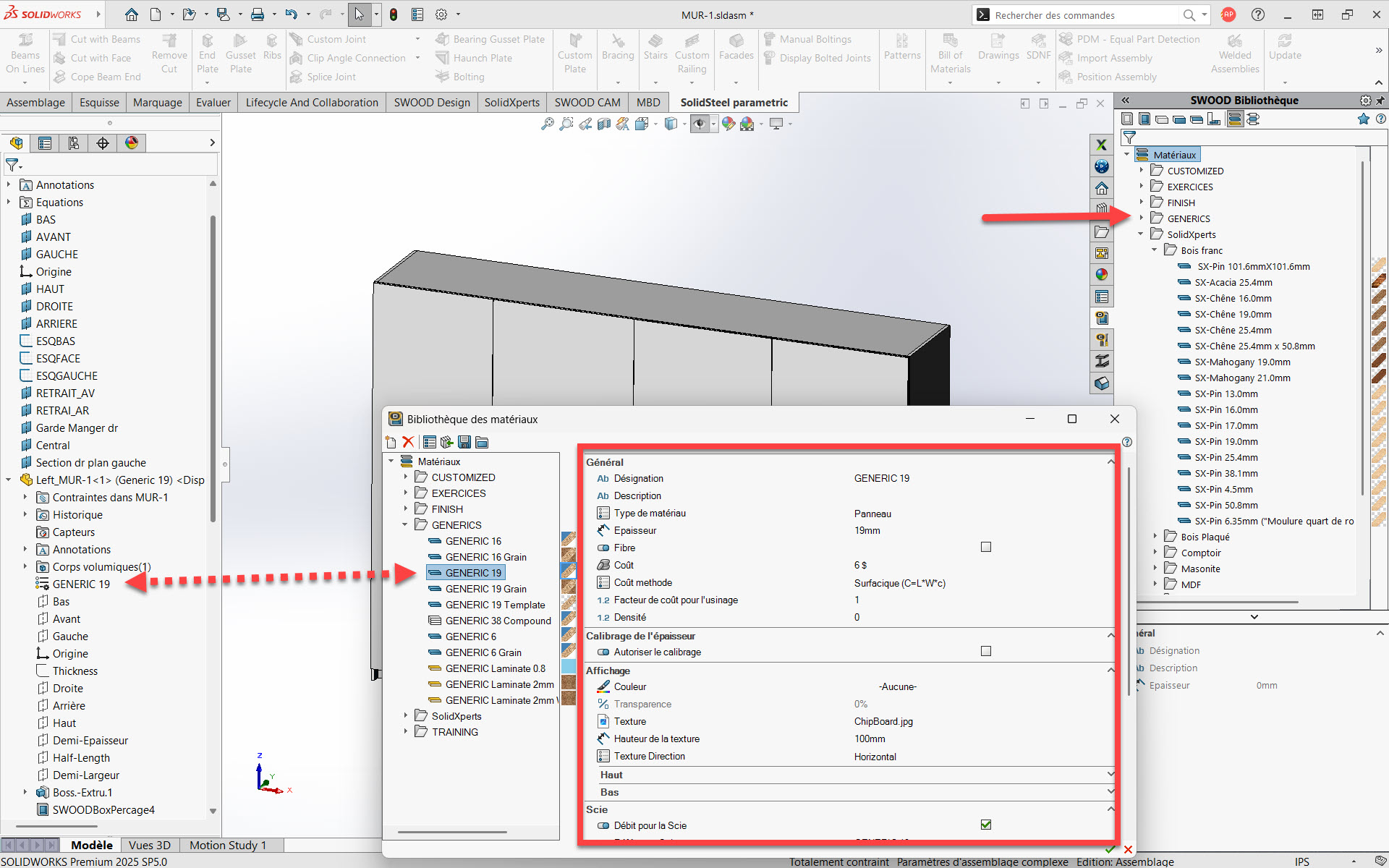Image resolution: width=1389 pixels, height=868 pixels.
Task: Expand the Bois Plaqué folder
Action: (x=1155, y=537)
